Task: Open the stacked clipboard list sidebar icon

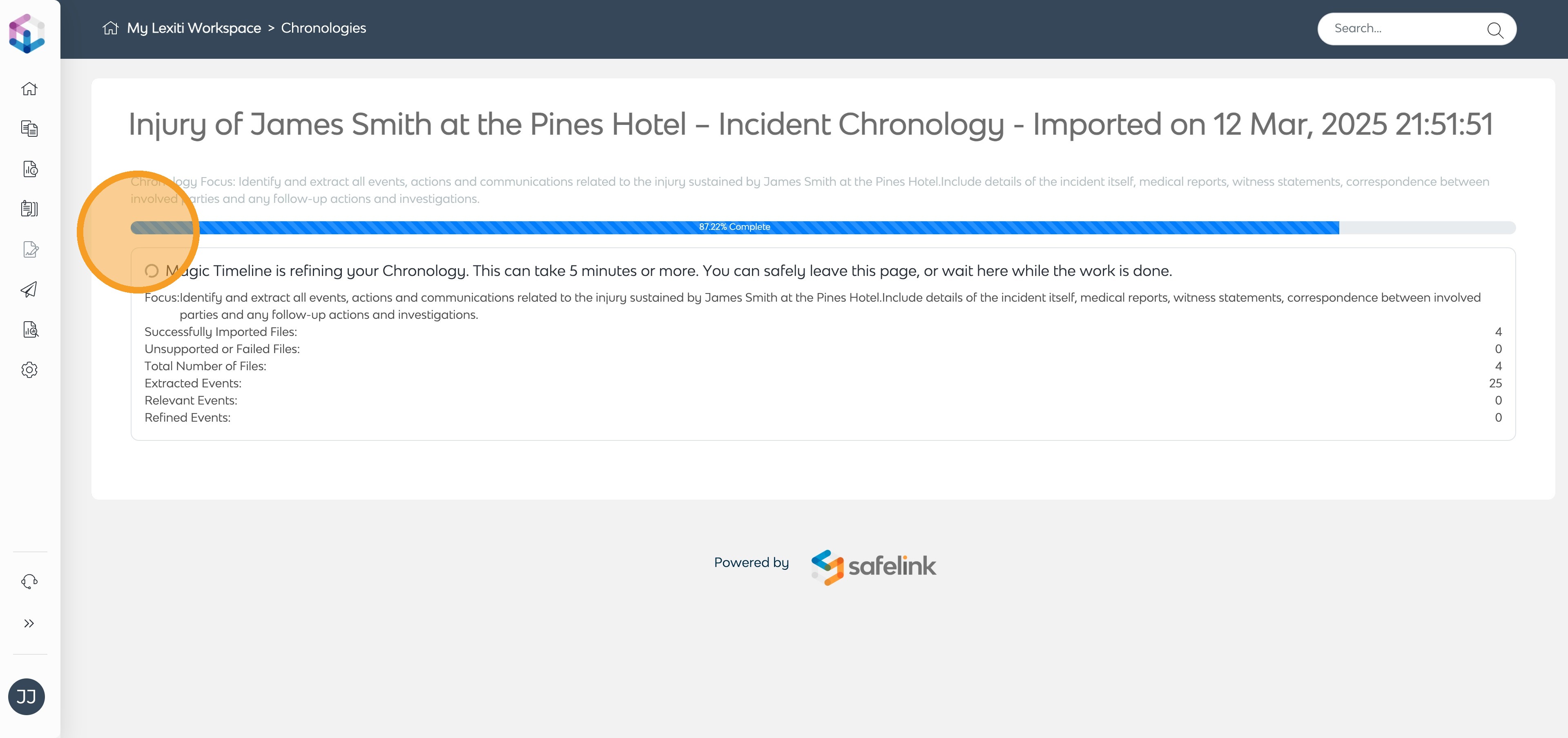Action: pyautogui.click(x=29, y=209)
